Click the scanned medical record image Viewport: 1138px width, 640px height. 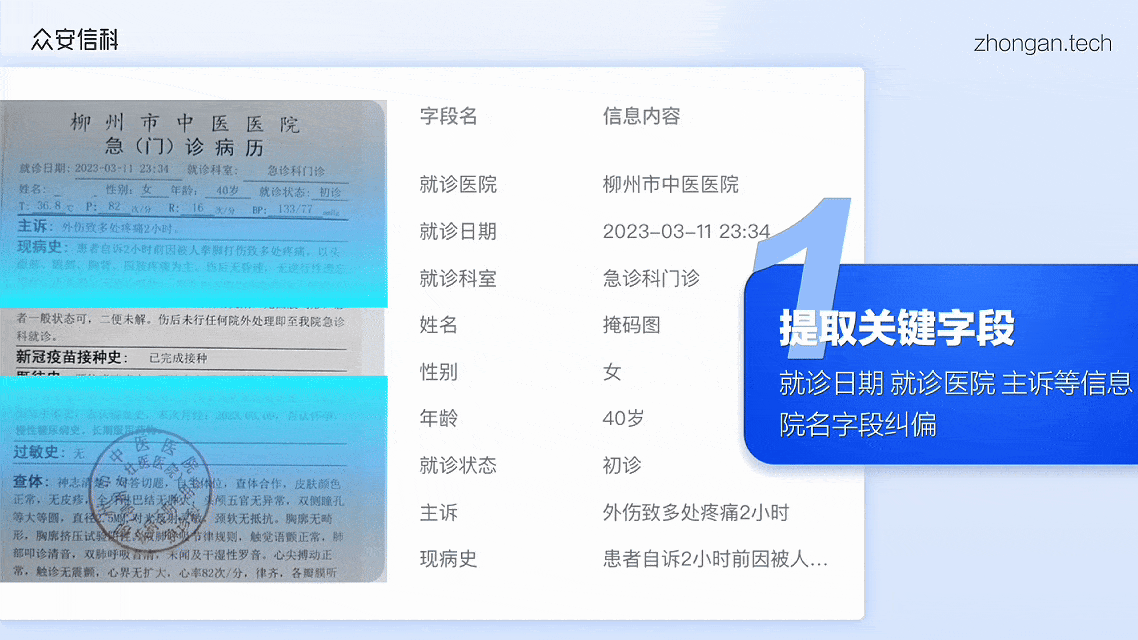click(x=193, y=340)
